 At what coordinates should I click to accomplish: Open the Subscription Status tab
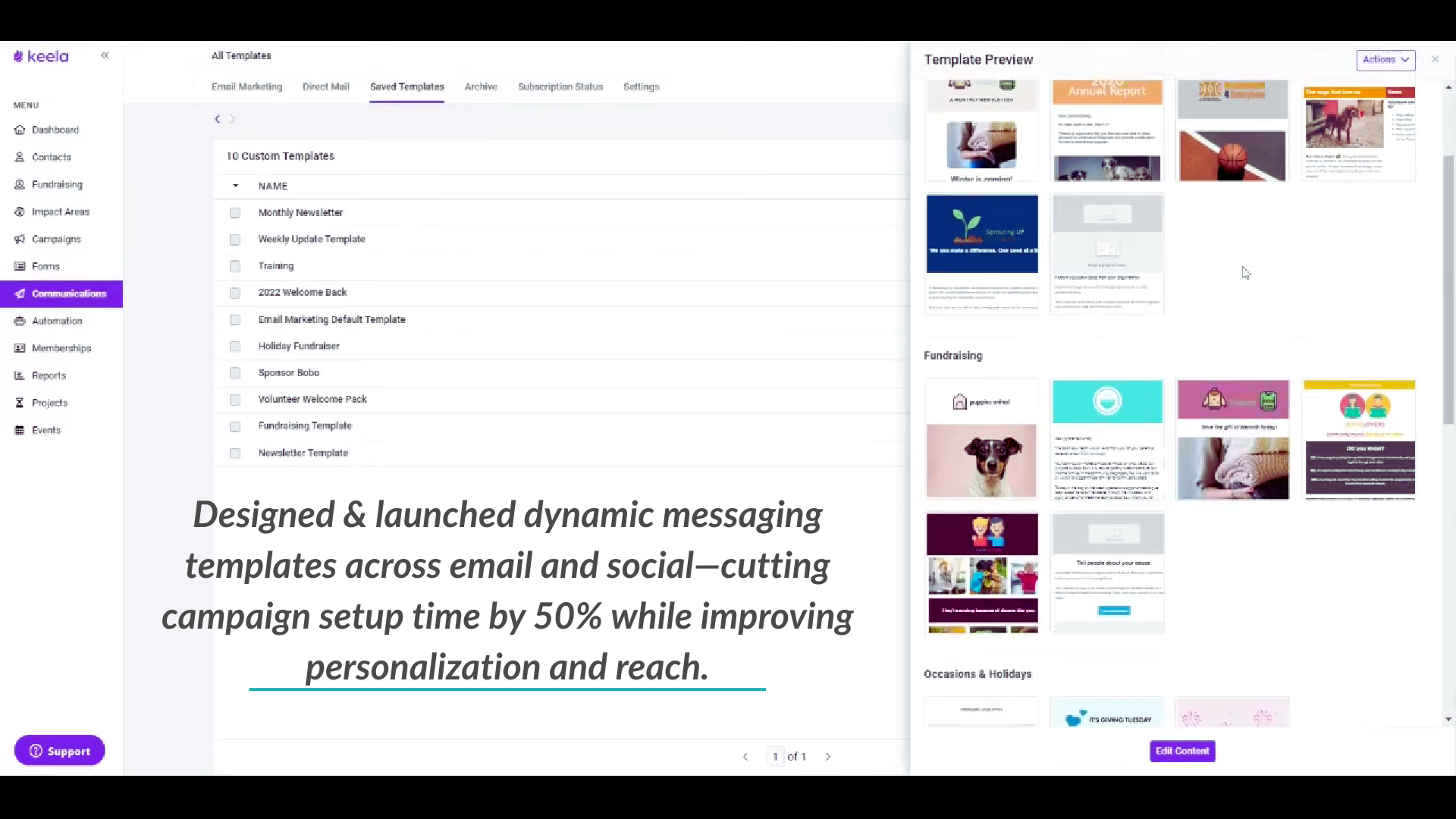[x=560, y=86]
